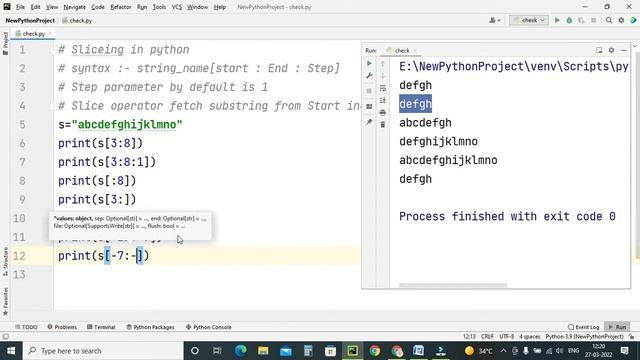
Task: Open the Terminal tool window
Action: coord(101,327)
